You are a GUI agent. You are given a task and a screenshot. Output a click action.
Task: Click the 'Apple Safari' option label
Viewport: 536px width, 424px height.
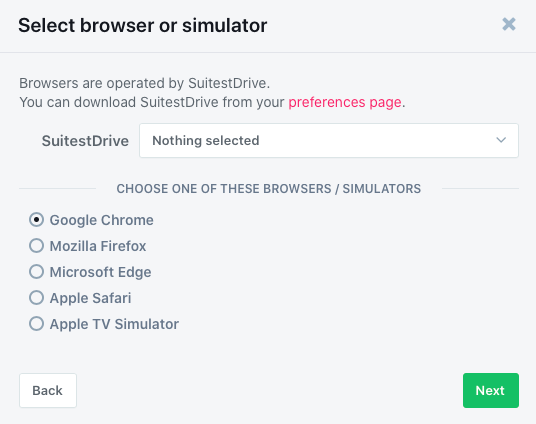coord(91,298)
